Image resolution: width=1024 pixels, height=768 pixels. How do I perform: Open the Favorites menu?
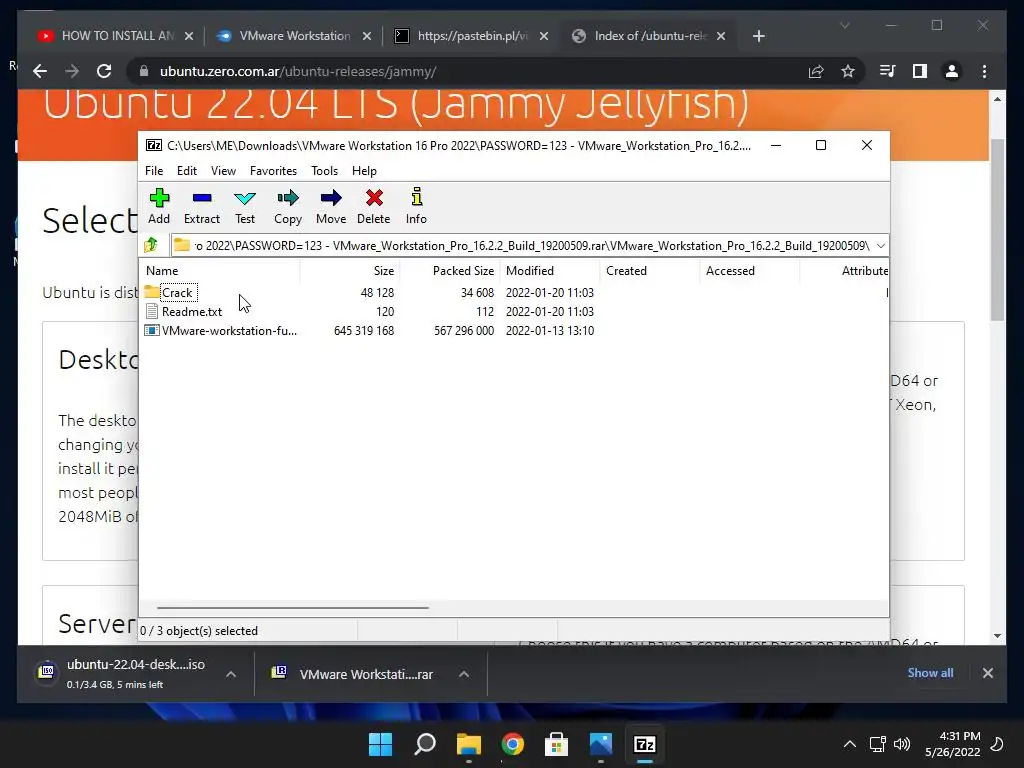click(x=274, y=170)
